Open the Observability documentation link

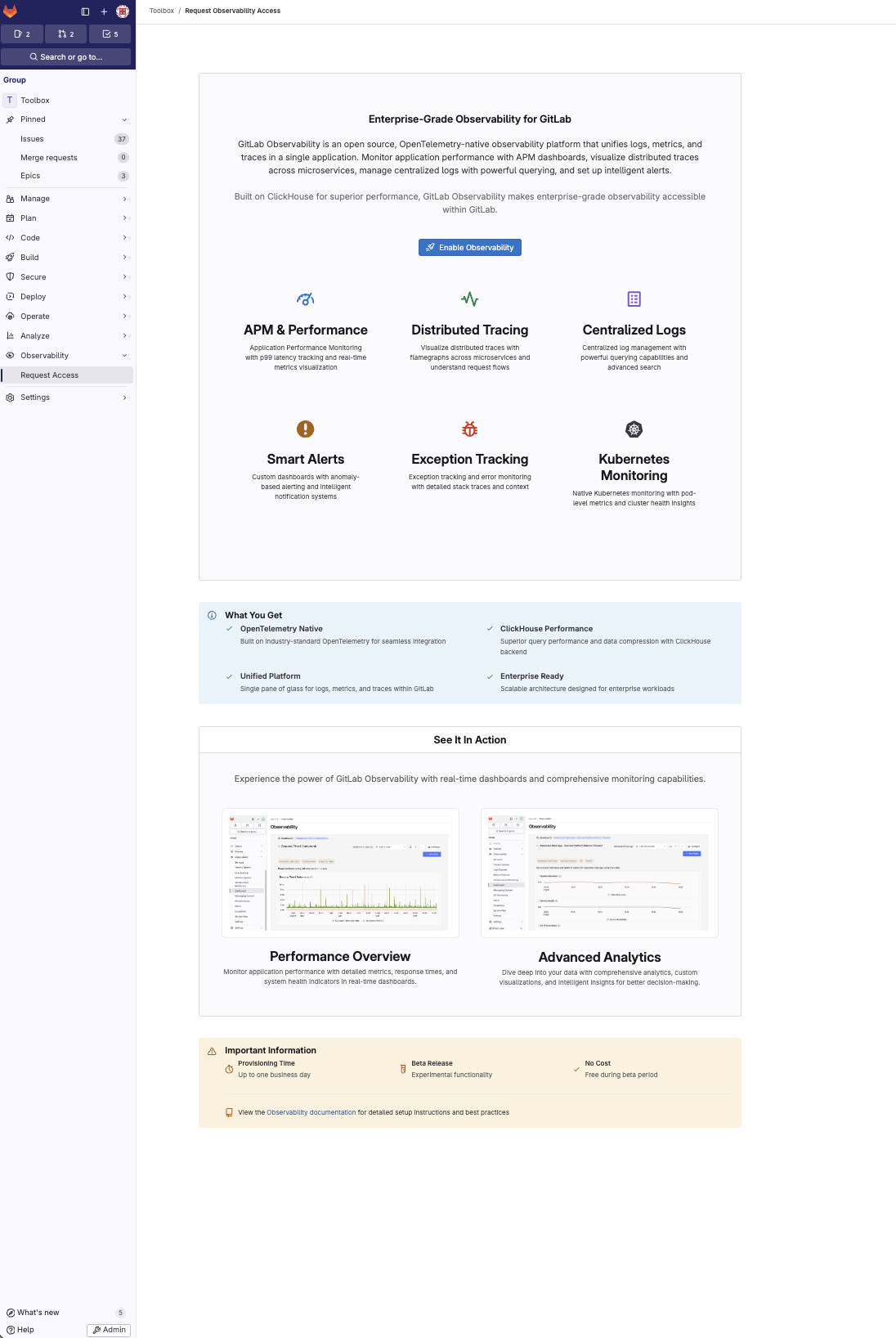click(311, 1112)
